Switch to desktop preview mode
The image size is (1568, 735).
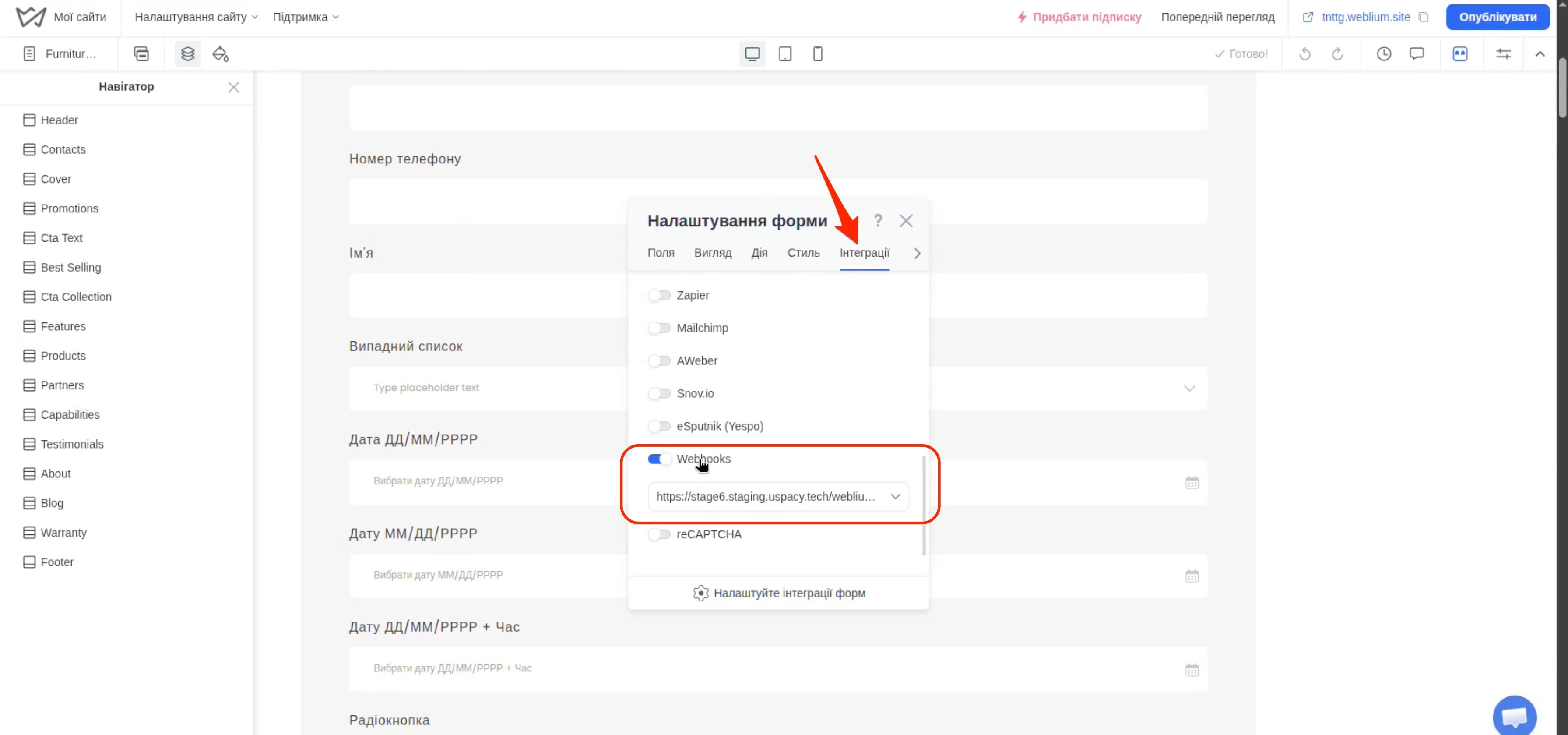pos(752,53)
